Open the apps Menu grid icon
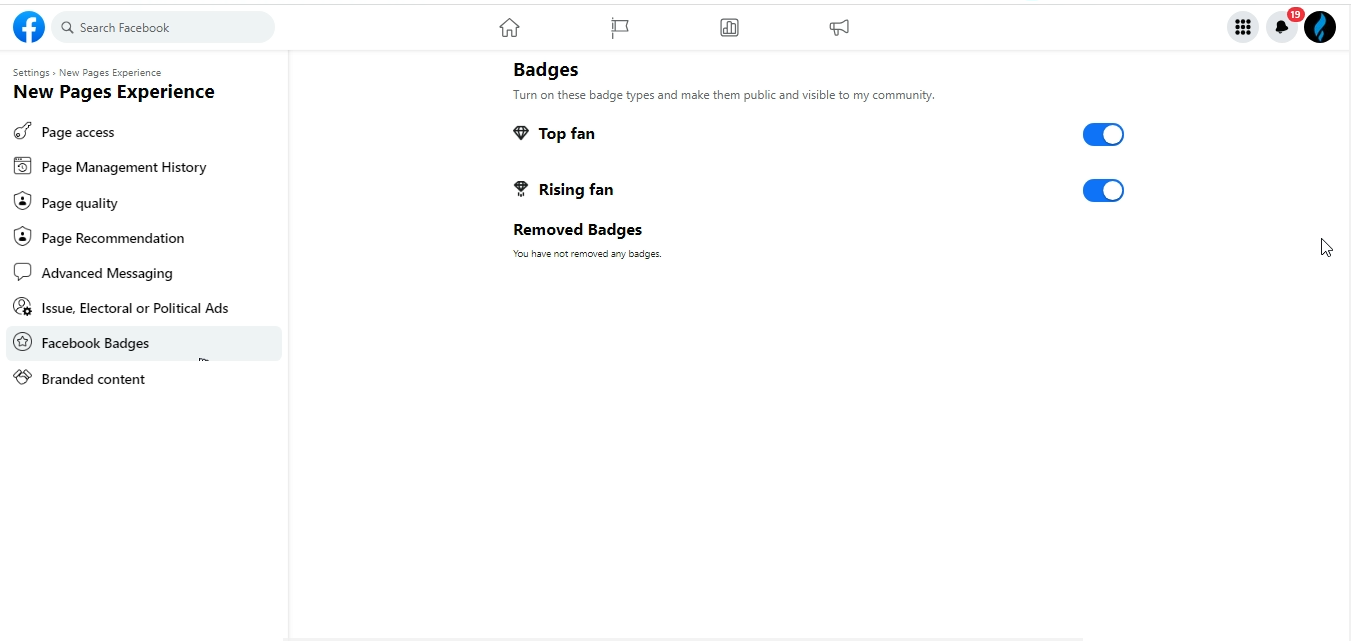 [1242, 27]
